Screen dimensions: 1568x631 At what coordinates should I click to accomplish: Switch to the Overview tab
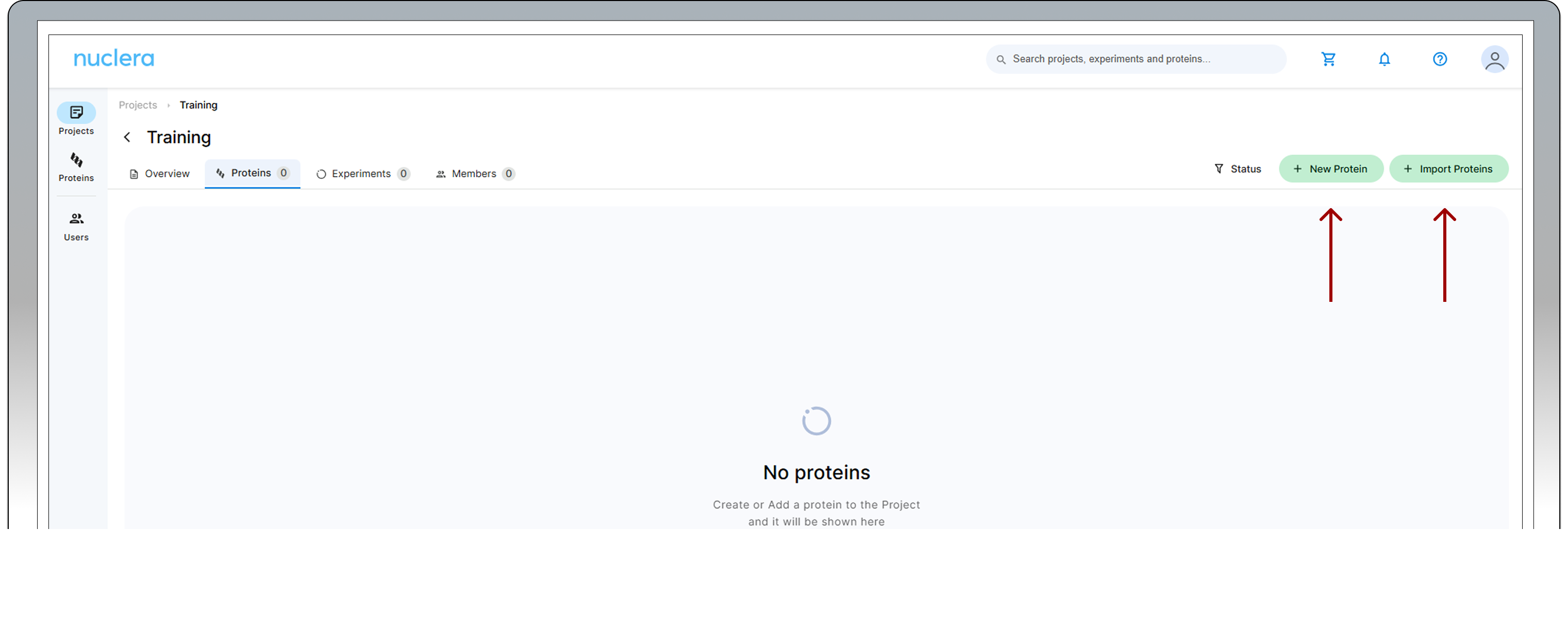[x=159, y=174]
